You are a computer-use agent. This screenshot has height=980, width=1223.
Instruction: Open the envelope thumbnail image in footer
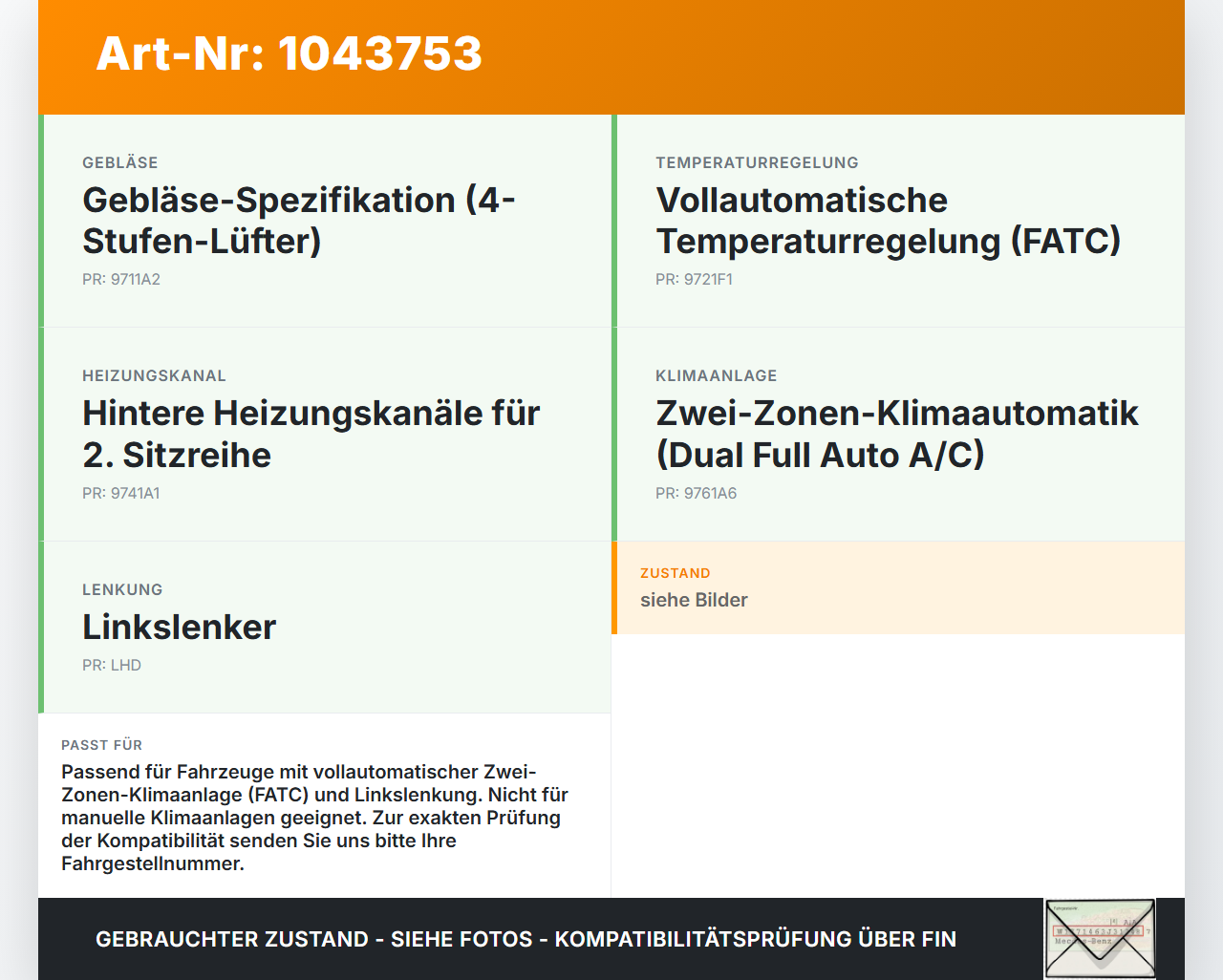click(1100, 939)
